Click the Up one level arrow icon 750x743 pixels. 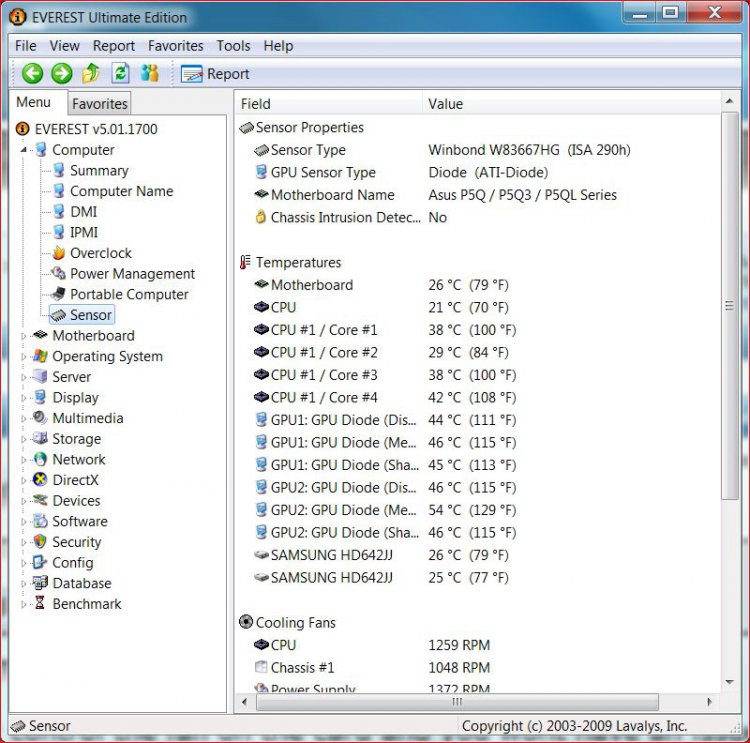91,73
